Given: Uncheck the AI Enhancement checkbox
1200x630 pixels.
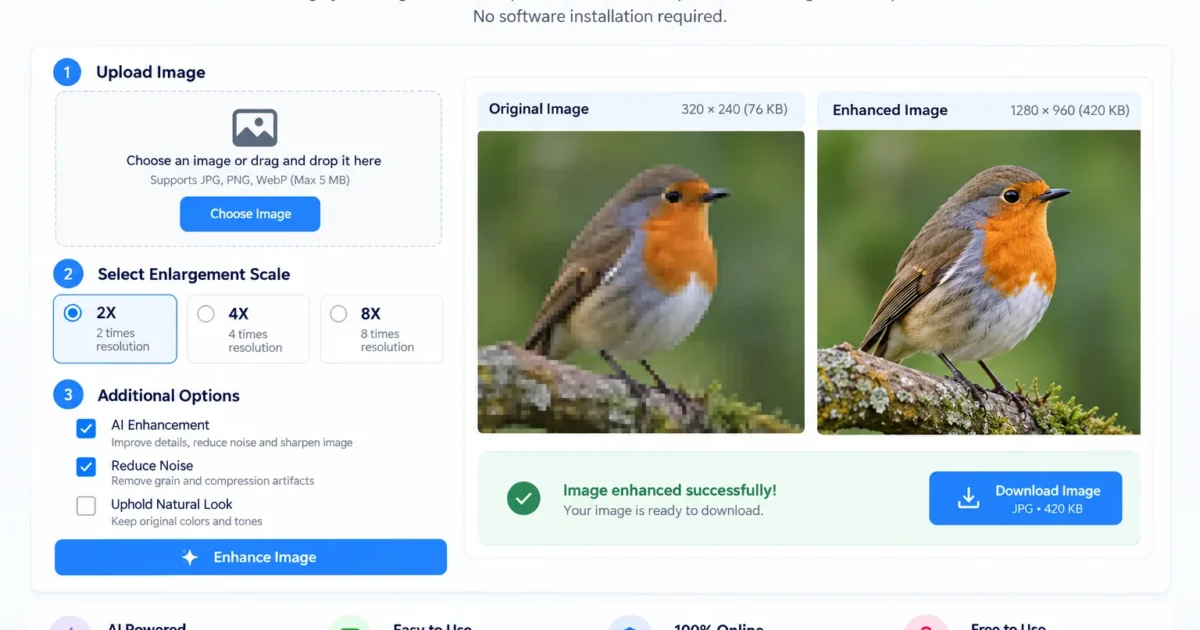Looking at the screenshot, I should point(86,428).
